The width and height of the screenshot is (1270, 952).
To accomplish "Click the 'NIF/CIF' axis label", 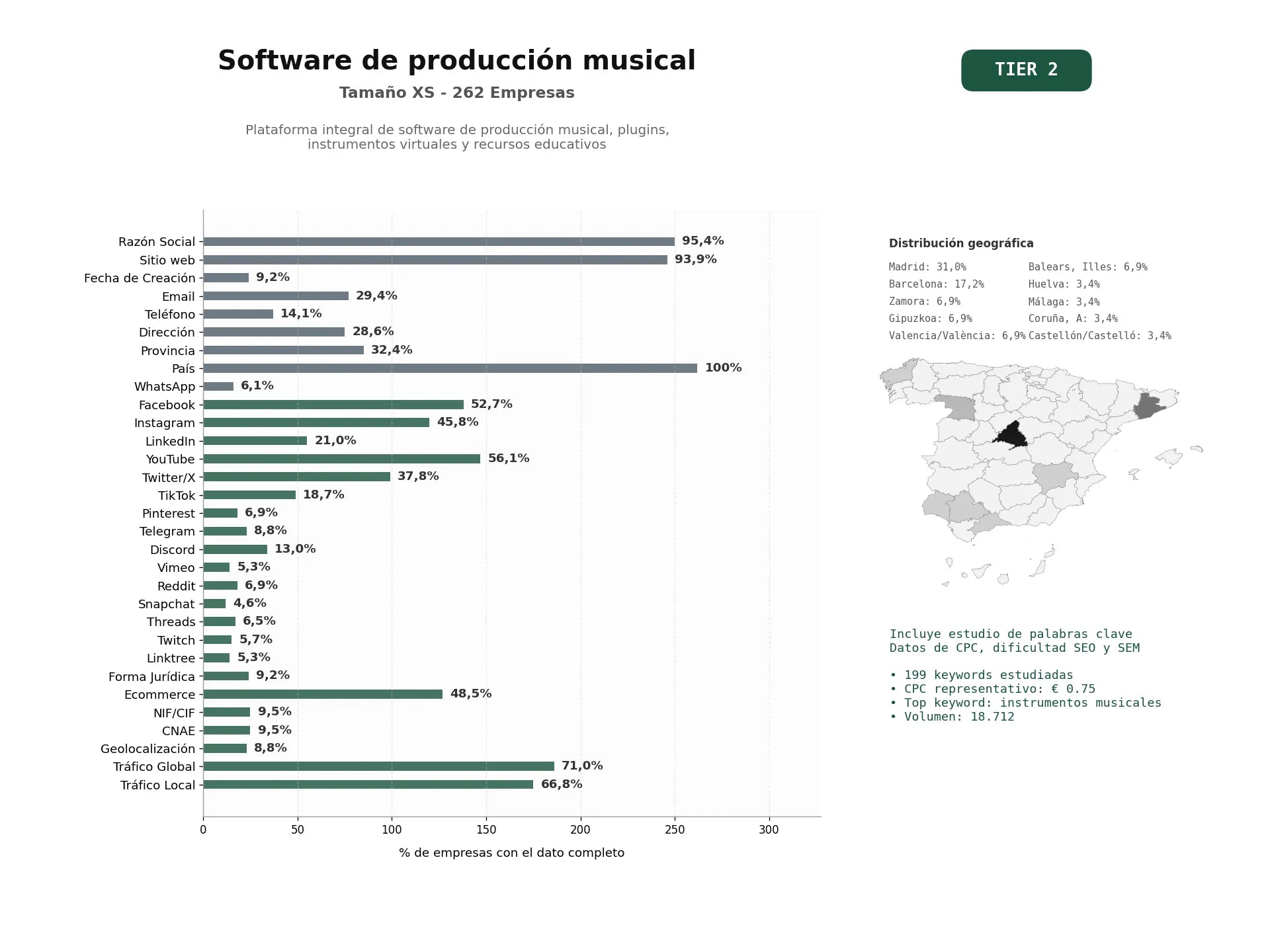I will (175, 713).
